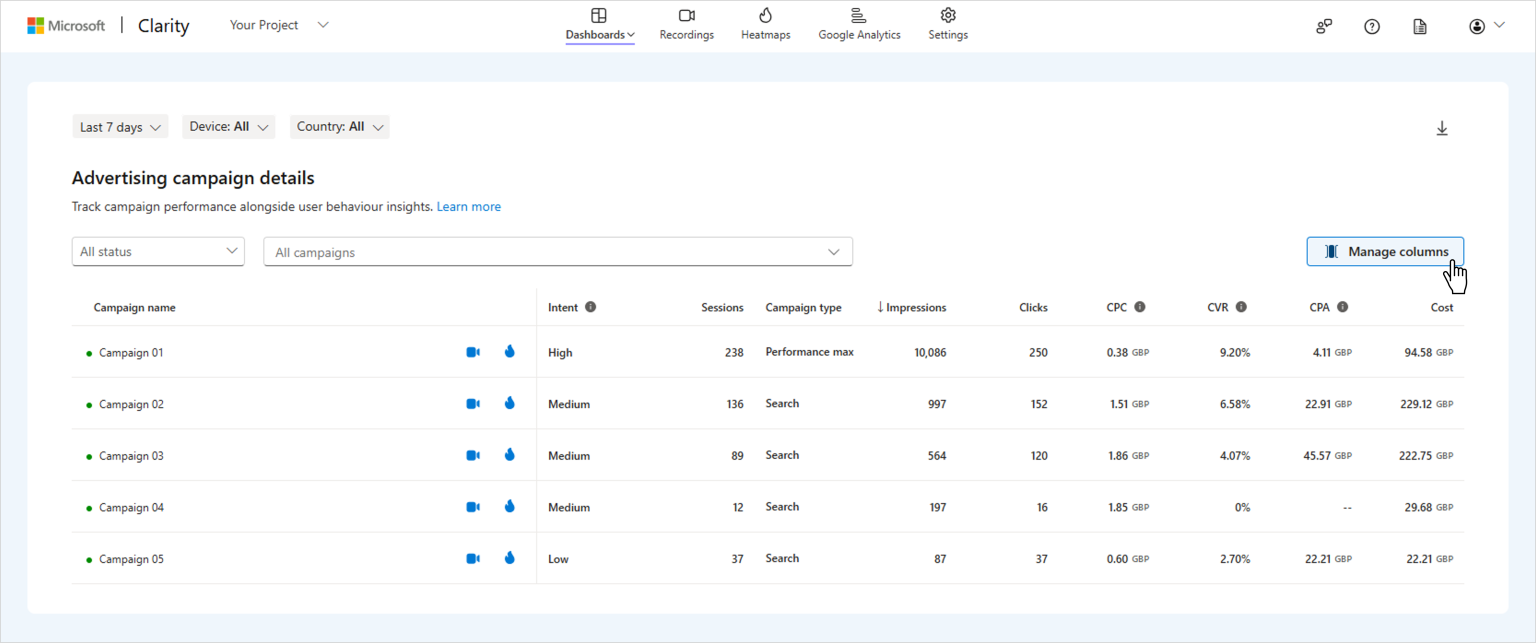The image size is (1536, 643).
Task: Open the Heatmaps section
Action: coord(765,24)
